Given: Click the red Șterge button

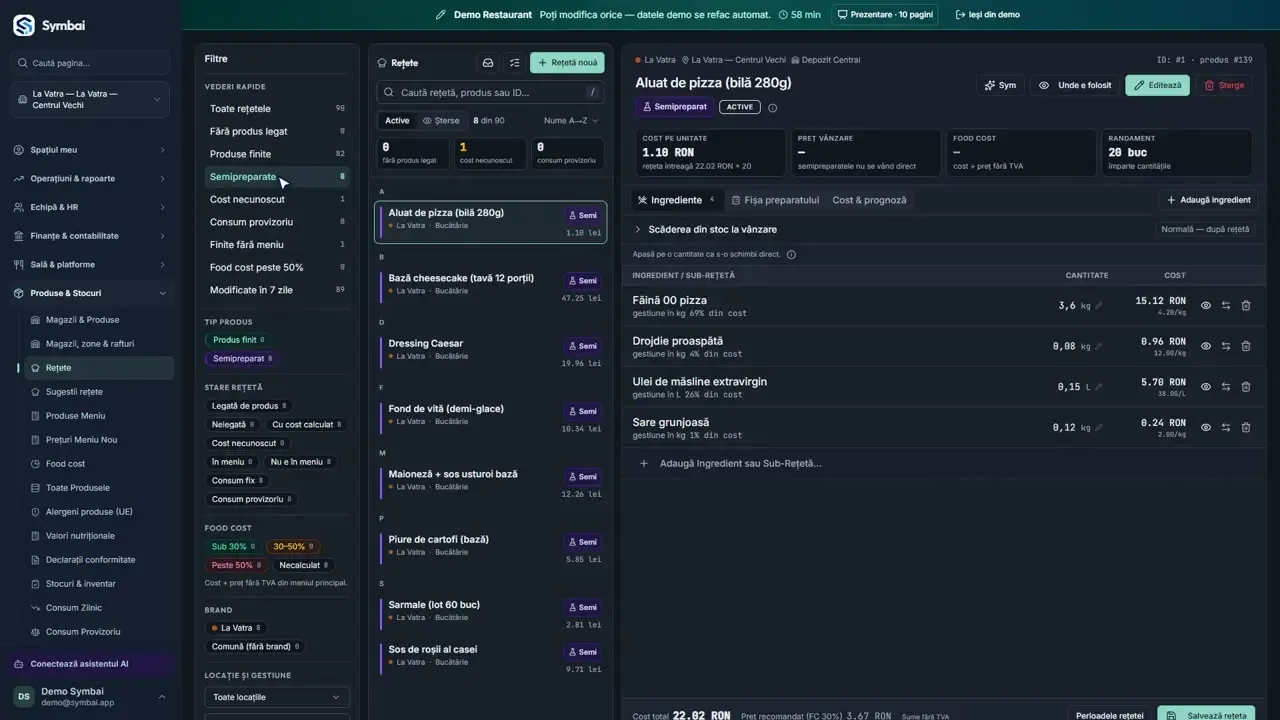Looking at the screenshot, I should click(1224, 85).
